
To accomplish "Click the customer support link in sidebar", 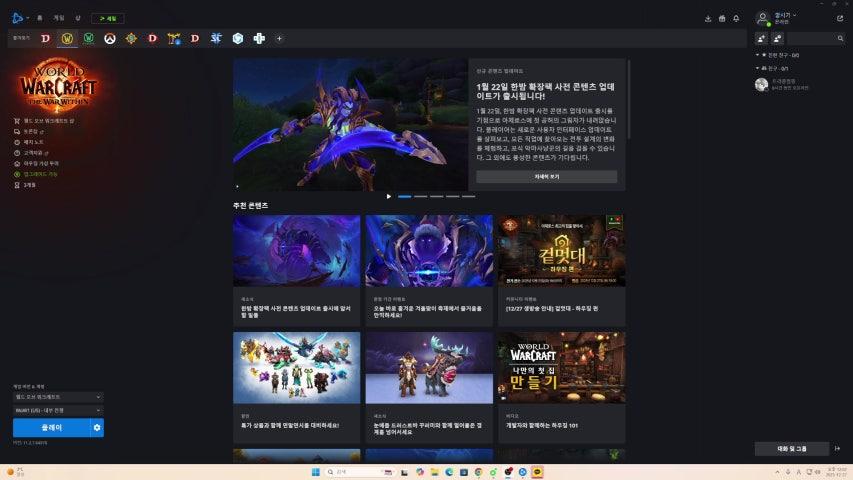I will [33, 153].
